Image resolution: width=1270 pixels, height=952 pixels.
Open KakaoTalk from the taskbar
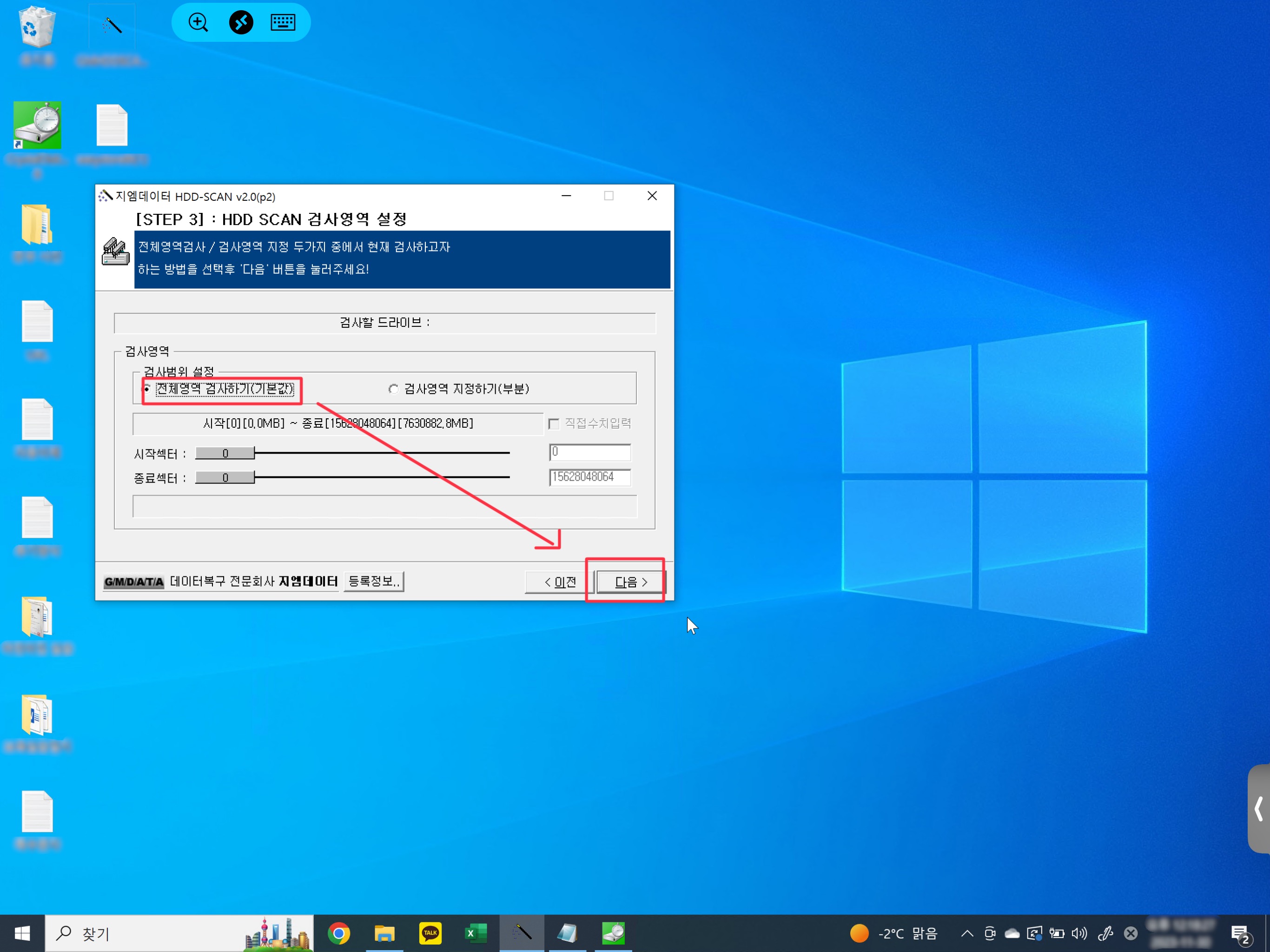pyautogui.click(x=430, y=933)
